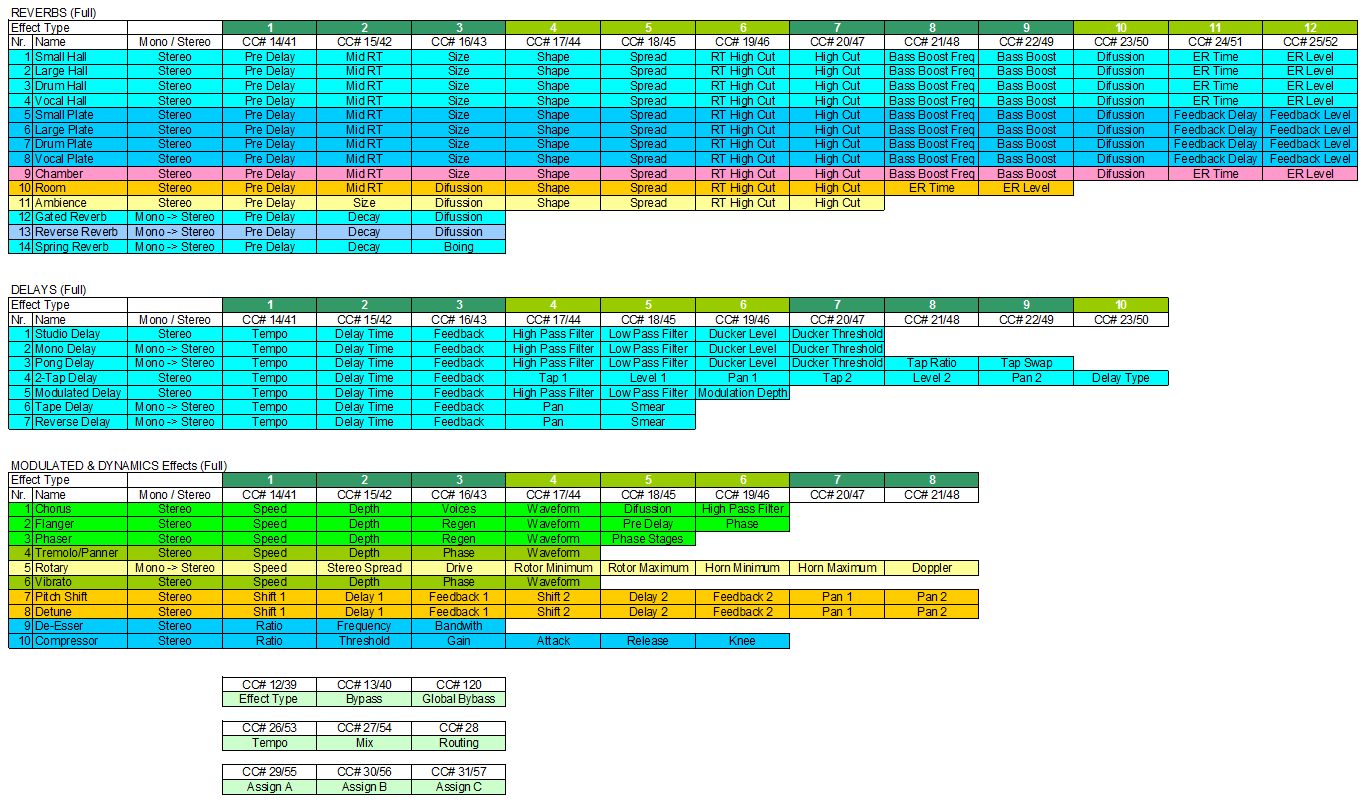Click the Phaser Phase Stages cell
The width and height of the screenshot is (1366, 811).
click(648, 538)
